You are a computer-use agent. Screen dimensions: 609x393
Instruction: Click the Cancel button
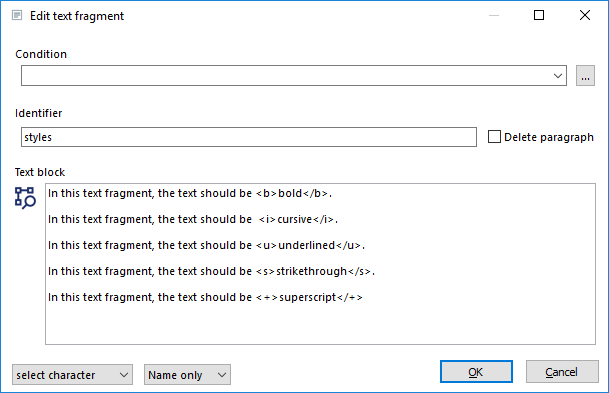click(562, 372)
